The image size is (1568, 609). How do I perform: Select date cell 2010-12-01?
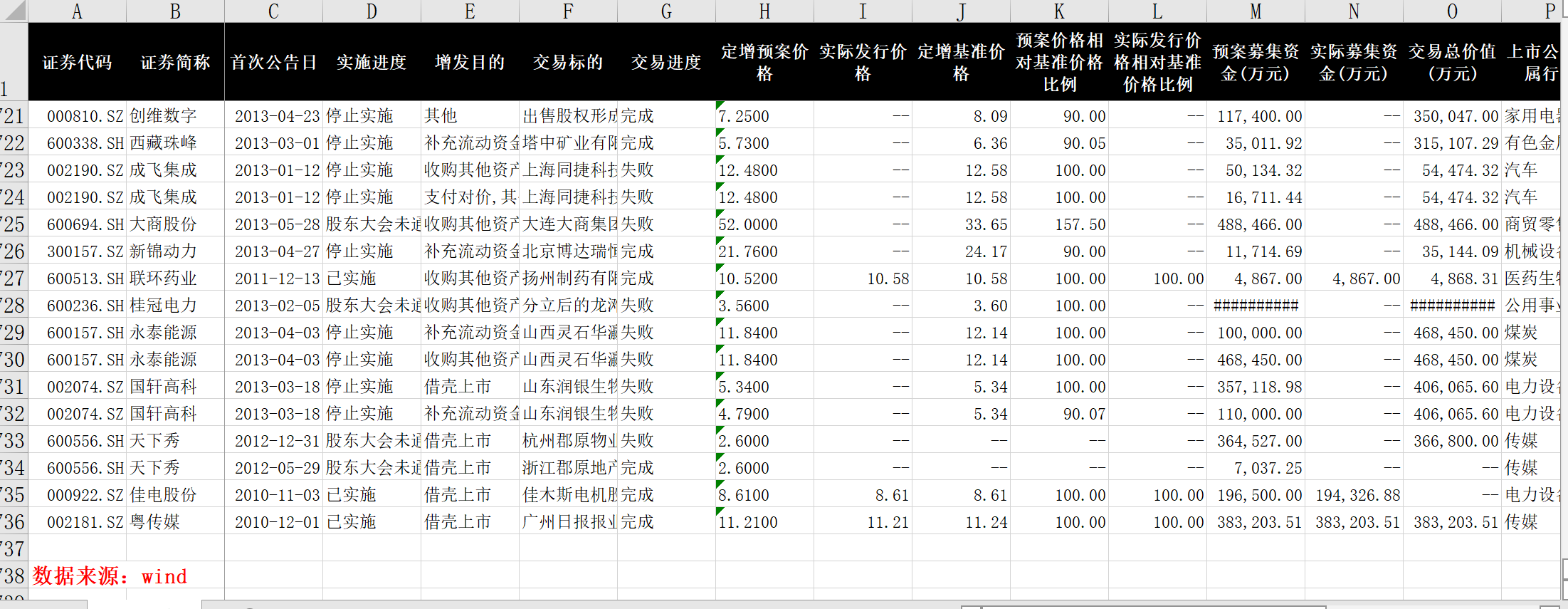(x=273, y=521)
